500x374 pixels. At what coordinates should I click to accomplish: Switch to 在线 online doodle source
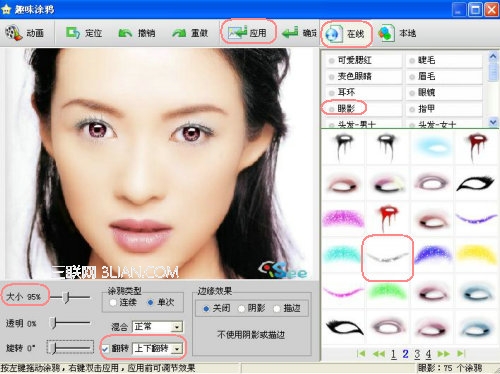[x=345, y=34]
